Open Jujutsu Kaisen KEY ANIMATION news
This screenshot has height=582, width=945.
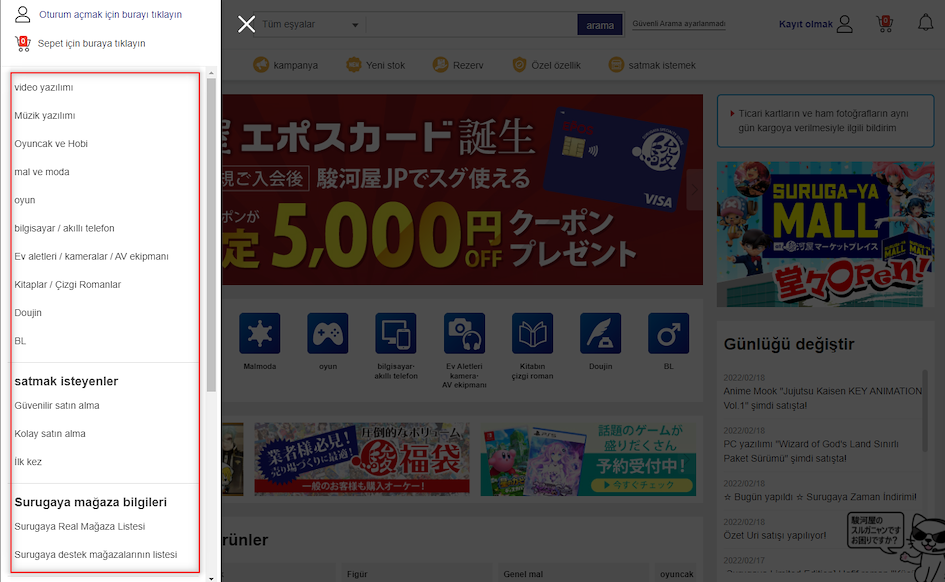[x=822, y=398]
